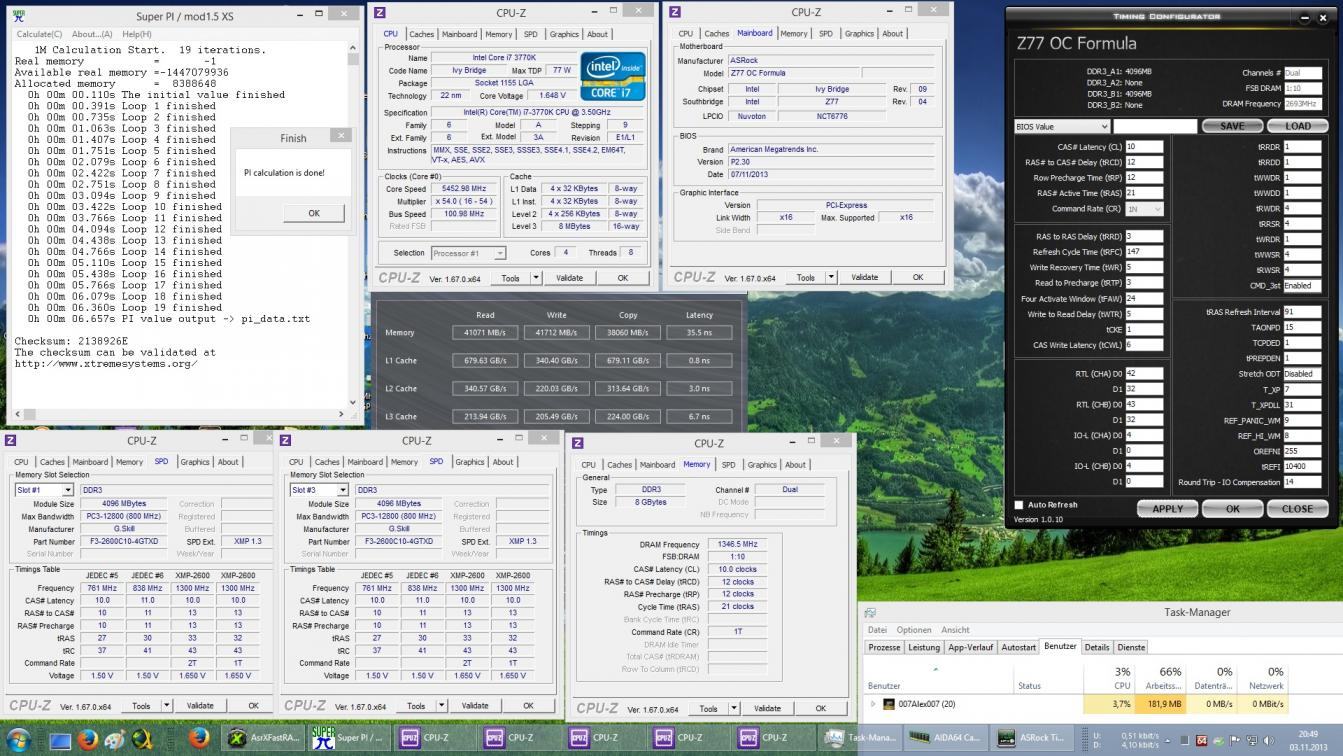This screenshot has width=1343, height=756.
Task: Click Tools button in Slot #3 SPD window
Action: tap(416, 705)
